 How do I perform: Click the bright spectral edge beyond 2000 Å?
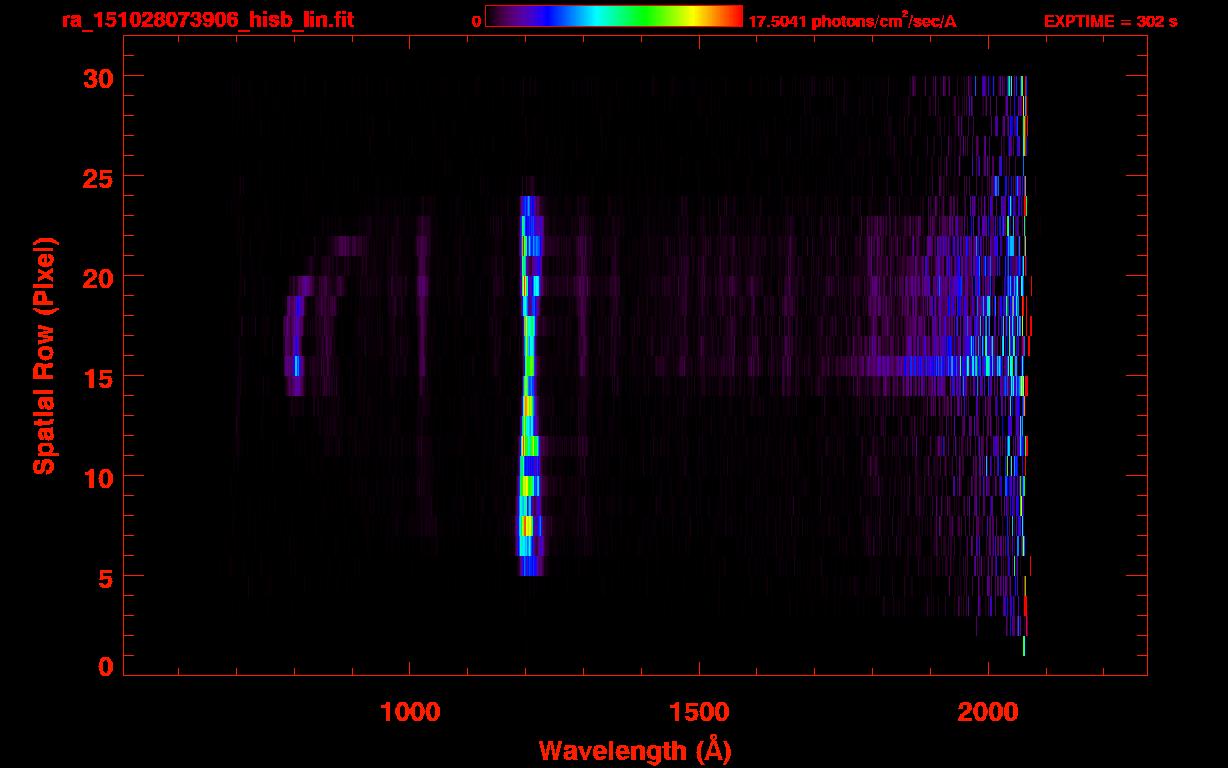coord(1023,366)
